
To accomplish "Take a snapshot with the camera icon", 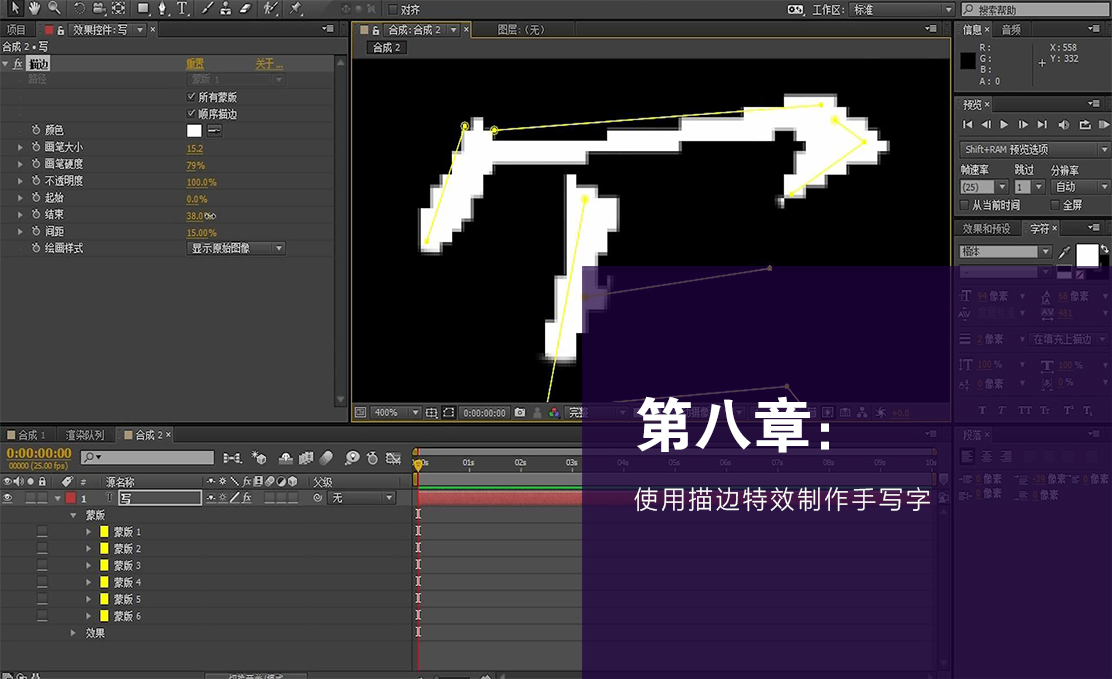I will [520, 412].
